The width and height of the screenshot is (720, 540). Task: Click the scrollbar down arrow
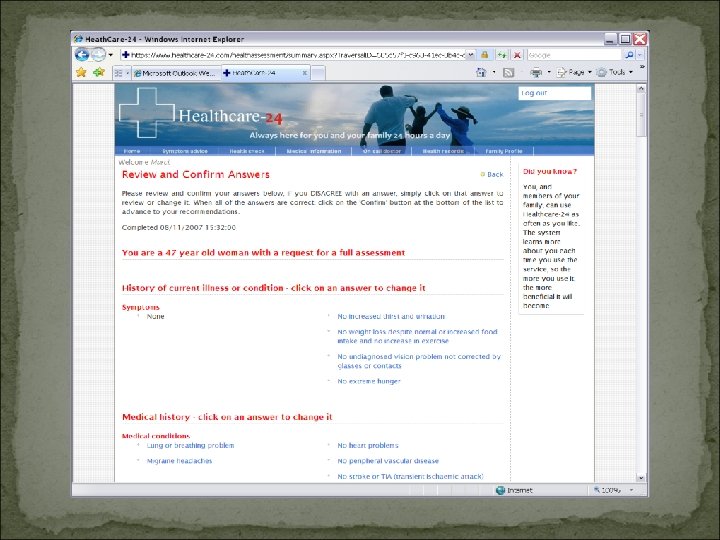pos(641,478)
